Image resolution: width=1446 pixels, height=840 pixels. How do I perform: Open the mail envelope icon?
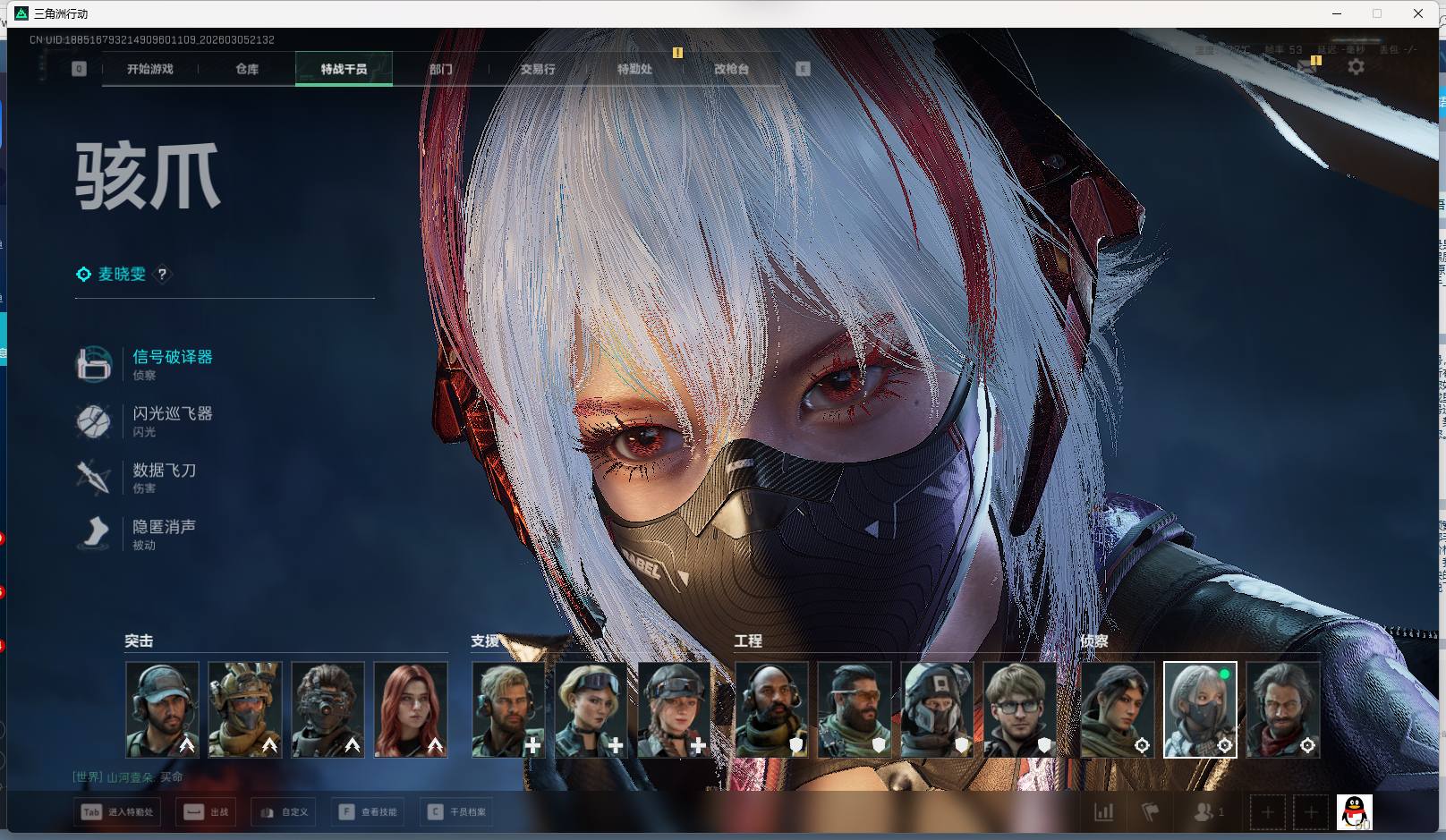coord(1308,67)
